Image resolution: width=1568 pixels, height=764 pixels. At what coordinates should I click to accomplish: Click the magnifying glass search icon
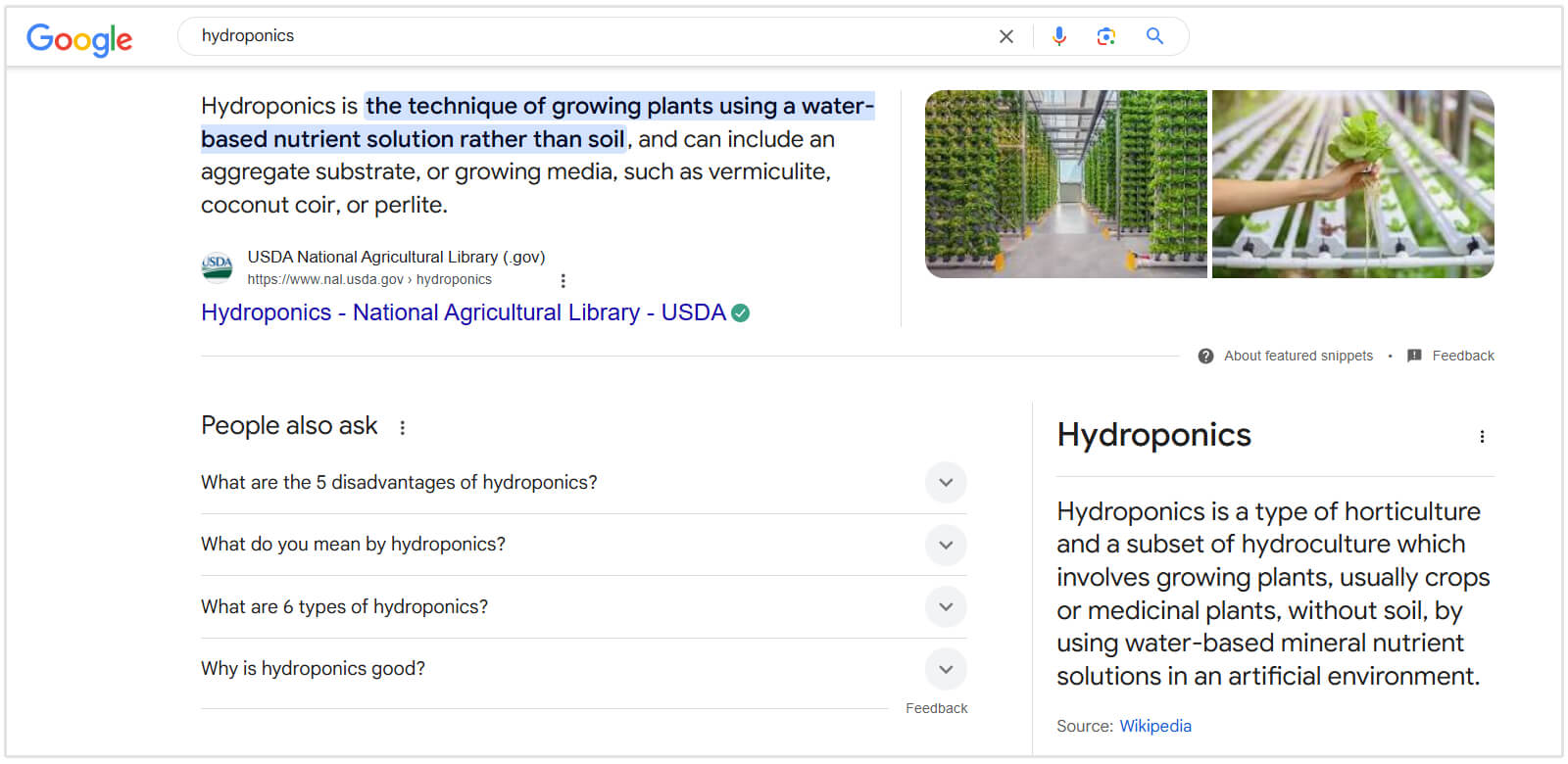(x=1155, y=36)
